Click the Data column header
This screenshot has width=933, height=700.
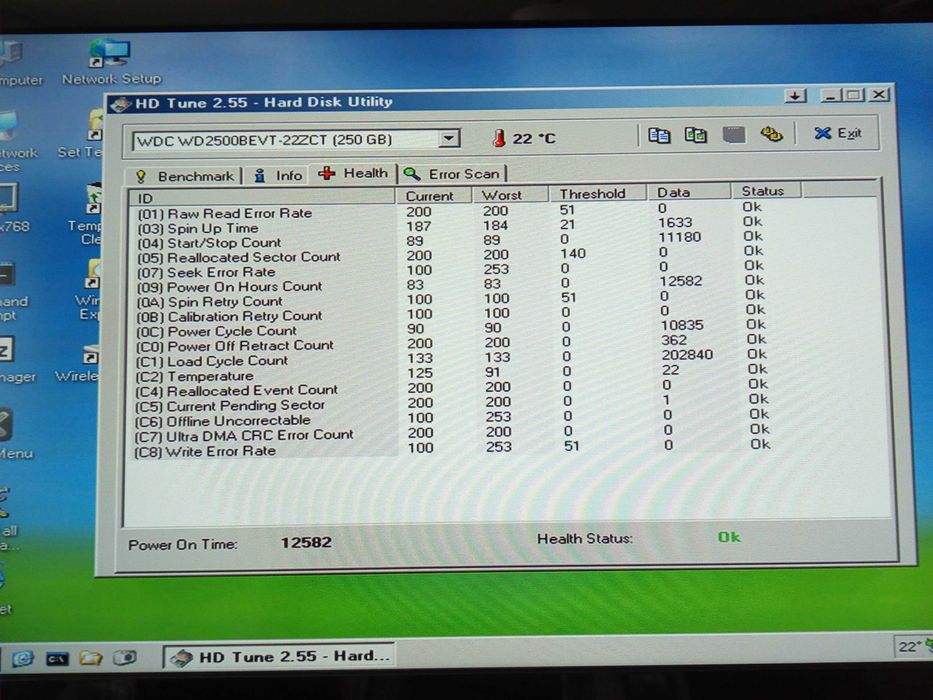[x=688, y=192]
